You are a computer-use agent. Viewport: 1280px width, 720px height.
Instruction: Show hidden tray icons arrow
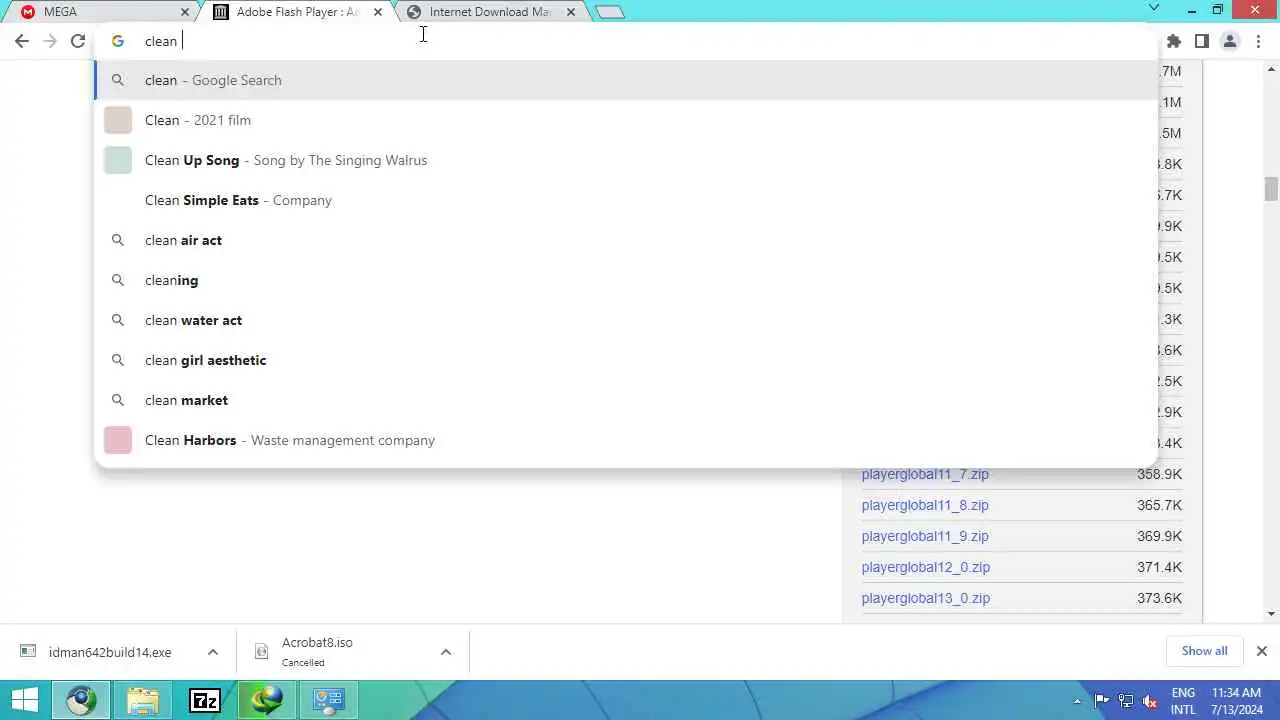click(x=1078, y=700)
